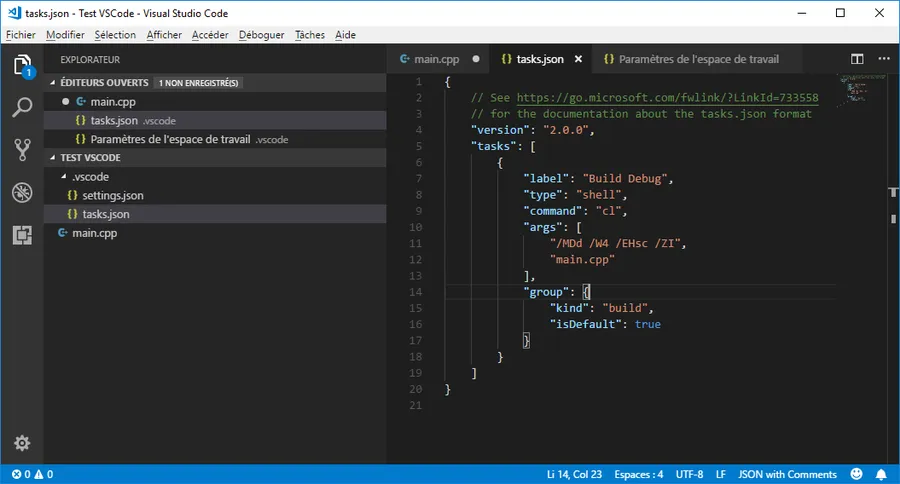
Task: Click unsaved dot on main.cpp tab
Action: tap(476, 59)
